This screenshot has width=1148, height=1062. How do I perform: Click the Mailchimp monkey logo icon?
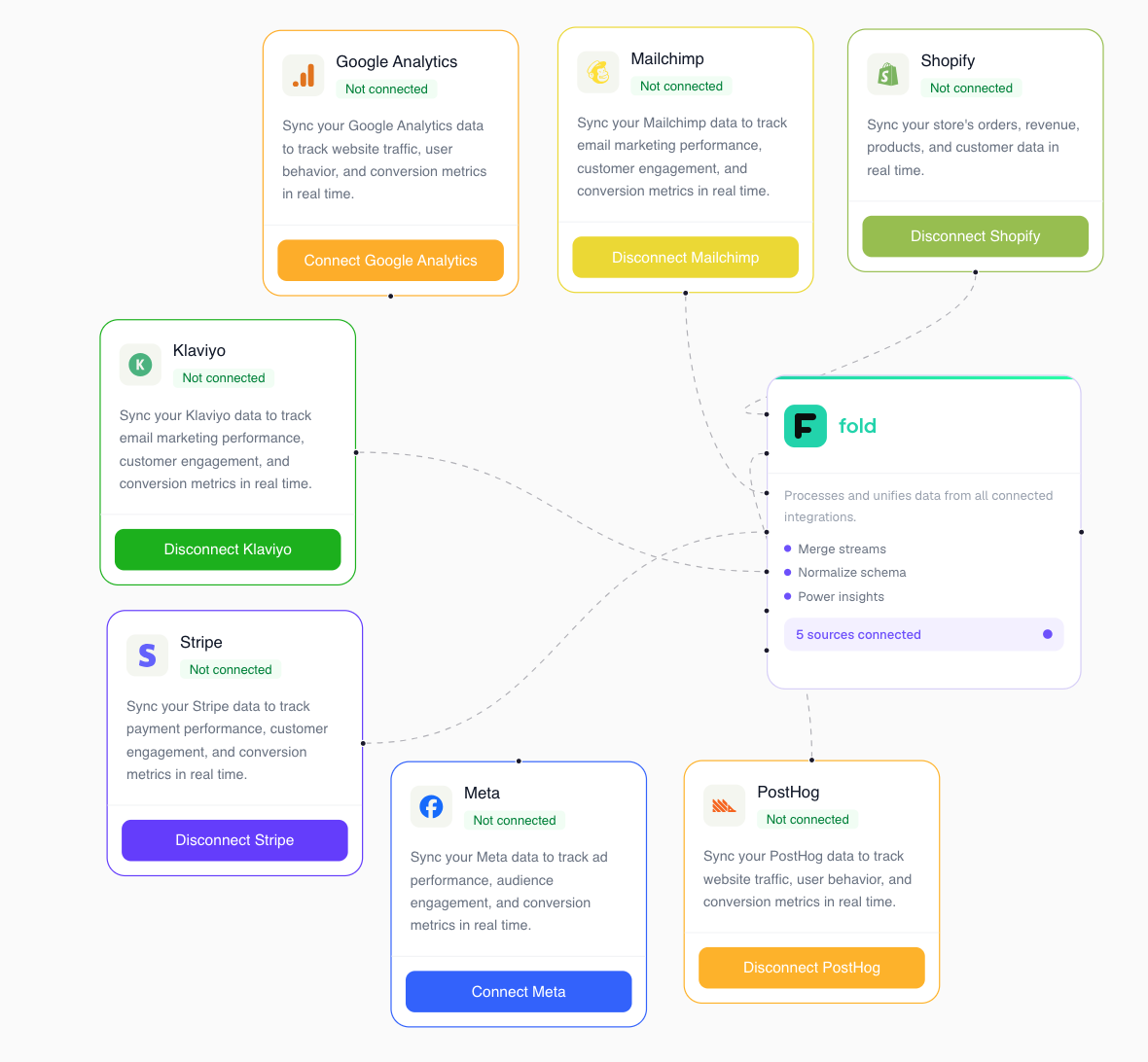(598, 73)
